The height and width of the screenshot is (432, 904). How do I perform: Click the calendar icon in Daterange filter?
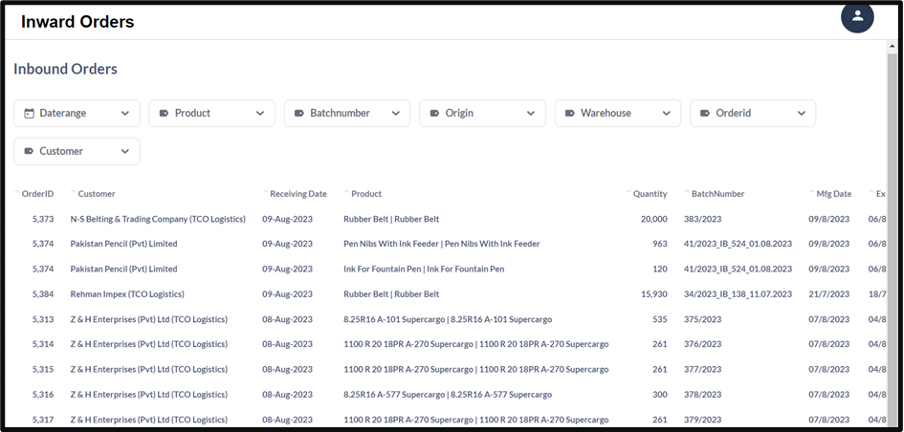coord(29,114)
